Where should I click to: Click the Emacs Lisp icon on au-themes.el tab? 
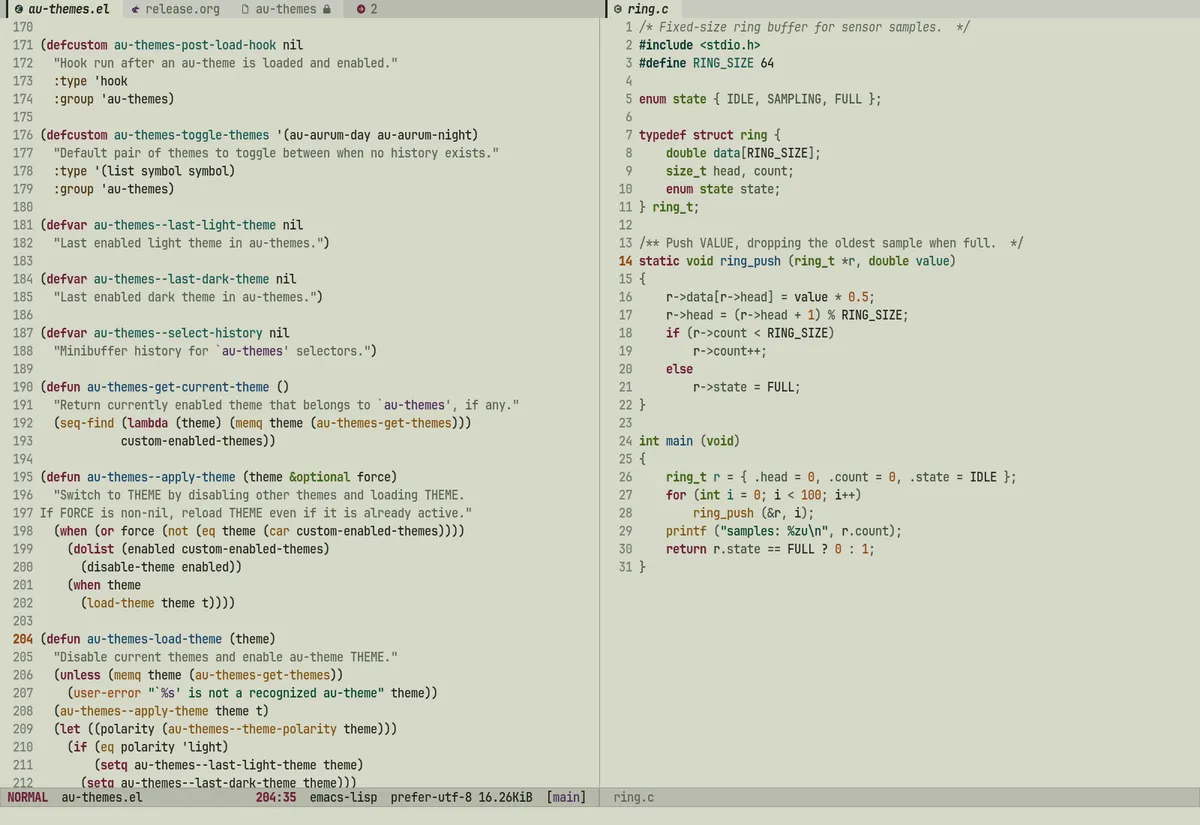tap(18, 9)
